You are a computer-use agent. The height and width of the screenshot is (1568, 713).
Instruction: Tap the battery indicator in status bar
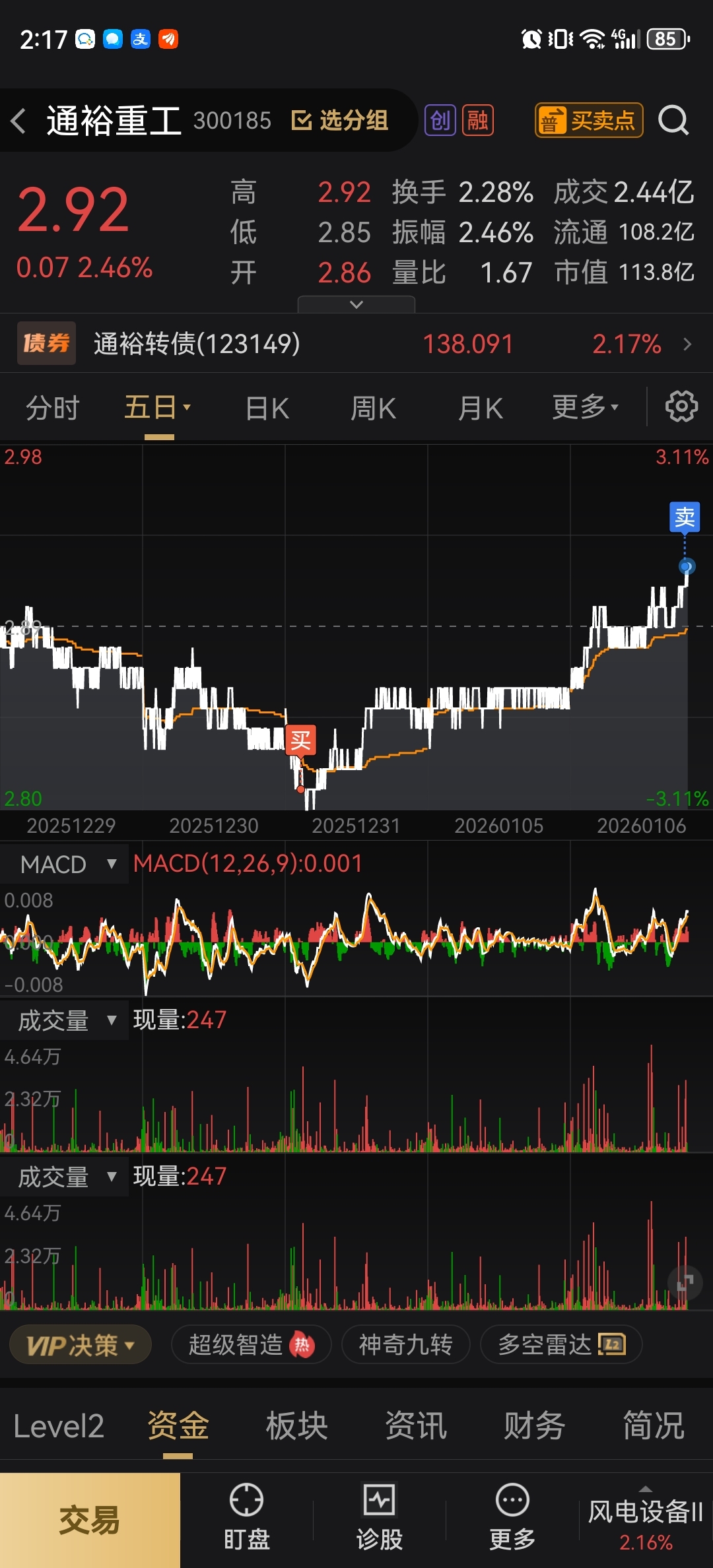click(668, 39)
